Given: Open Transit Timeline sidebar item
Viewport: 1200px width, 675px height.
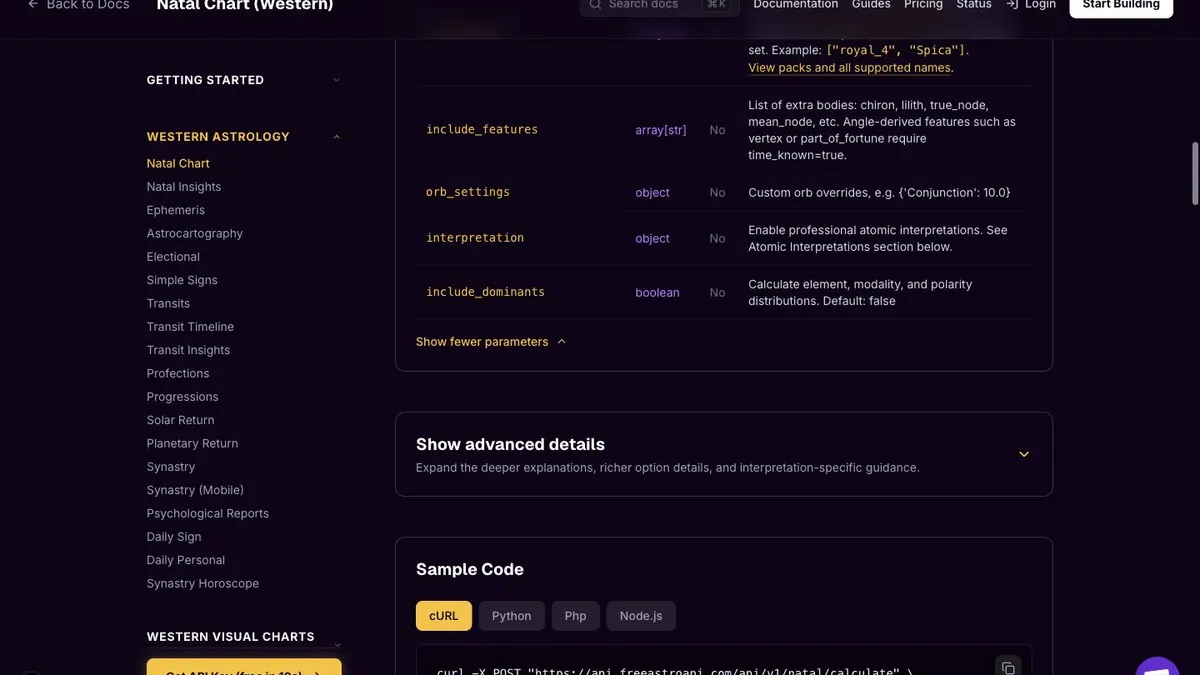Looking at the screenshot, I should coord(190,327).
